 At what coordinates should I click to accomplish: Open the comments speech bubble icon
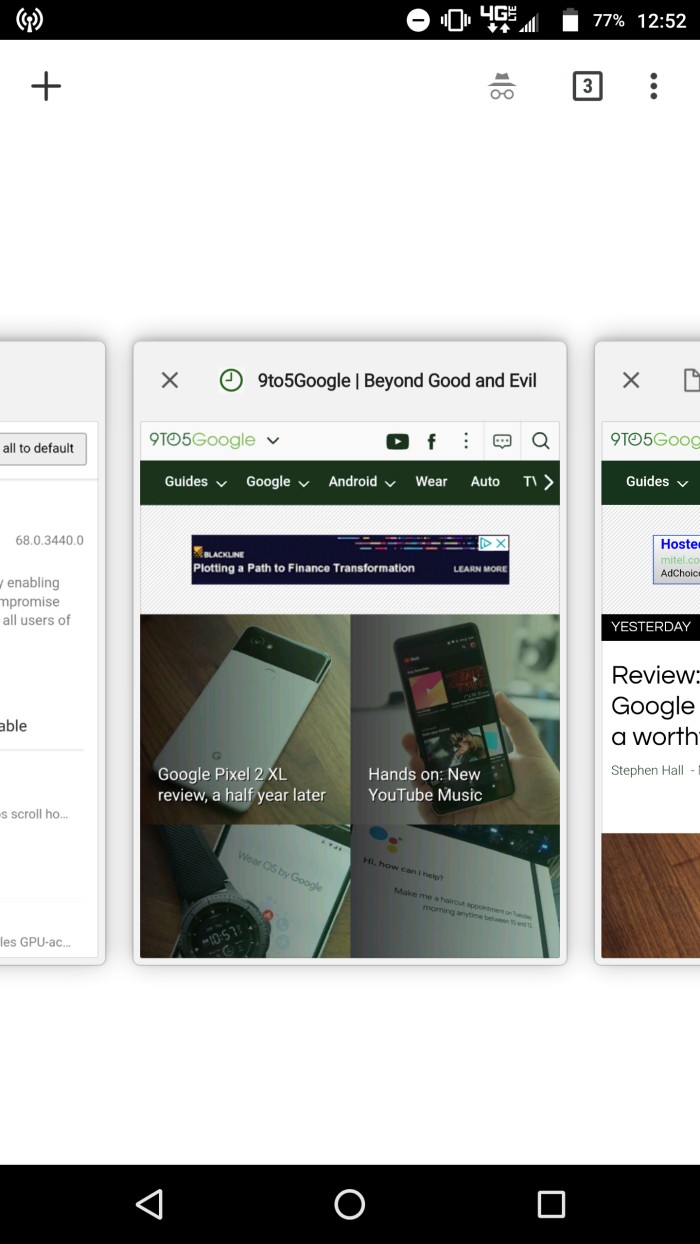pyautogui.click(x=503, y=441)
